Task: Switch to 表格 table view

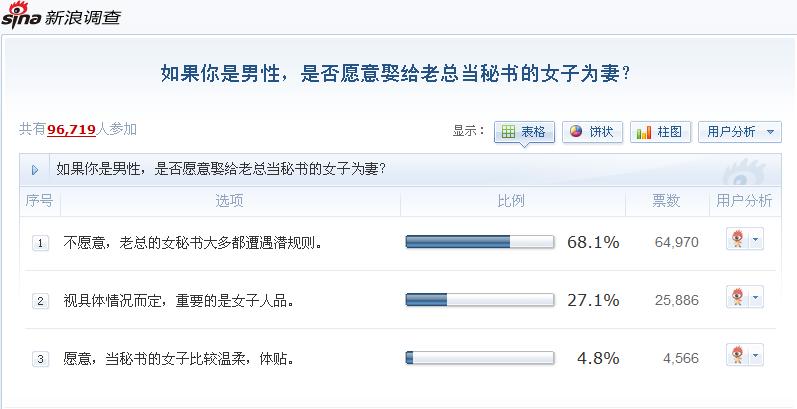Action: [523, 132]
